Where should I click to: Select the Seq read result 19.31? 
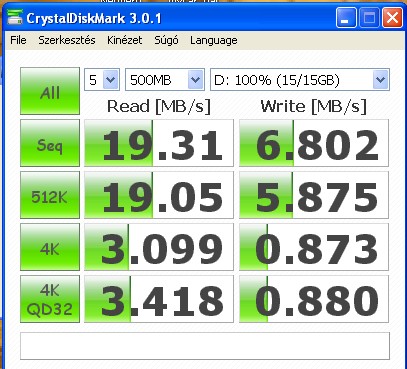[159, 143]
